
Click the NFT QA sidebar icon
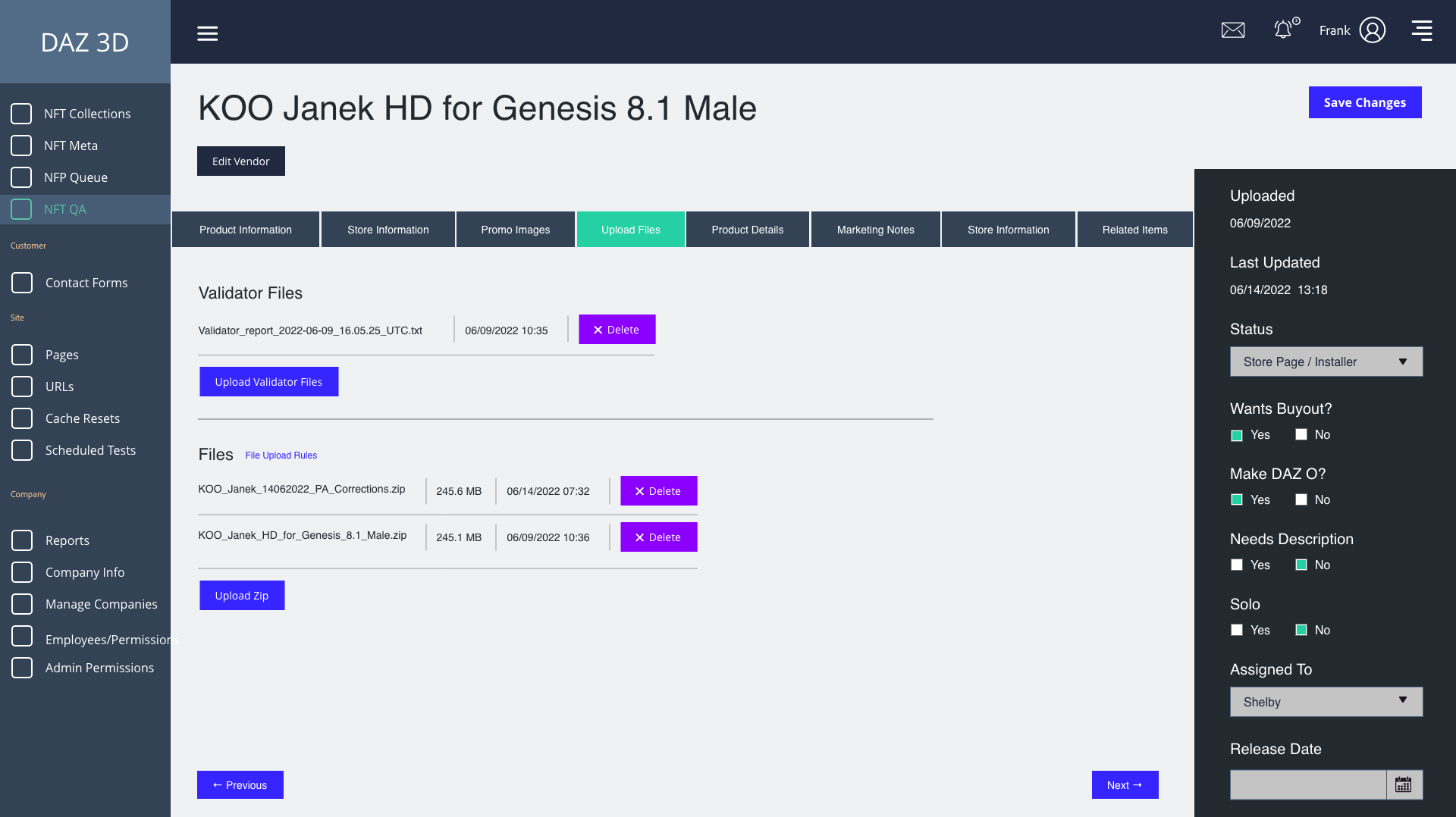pyautogui.click(x=21, y=209)
